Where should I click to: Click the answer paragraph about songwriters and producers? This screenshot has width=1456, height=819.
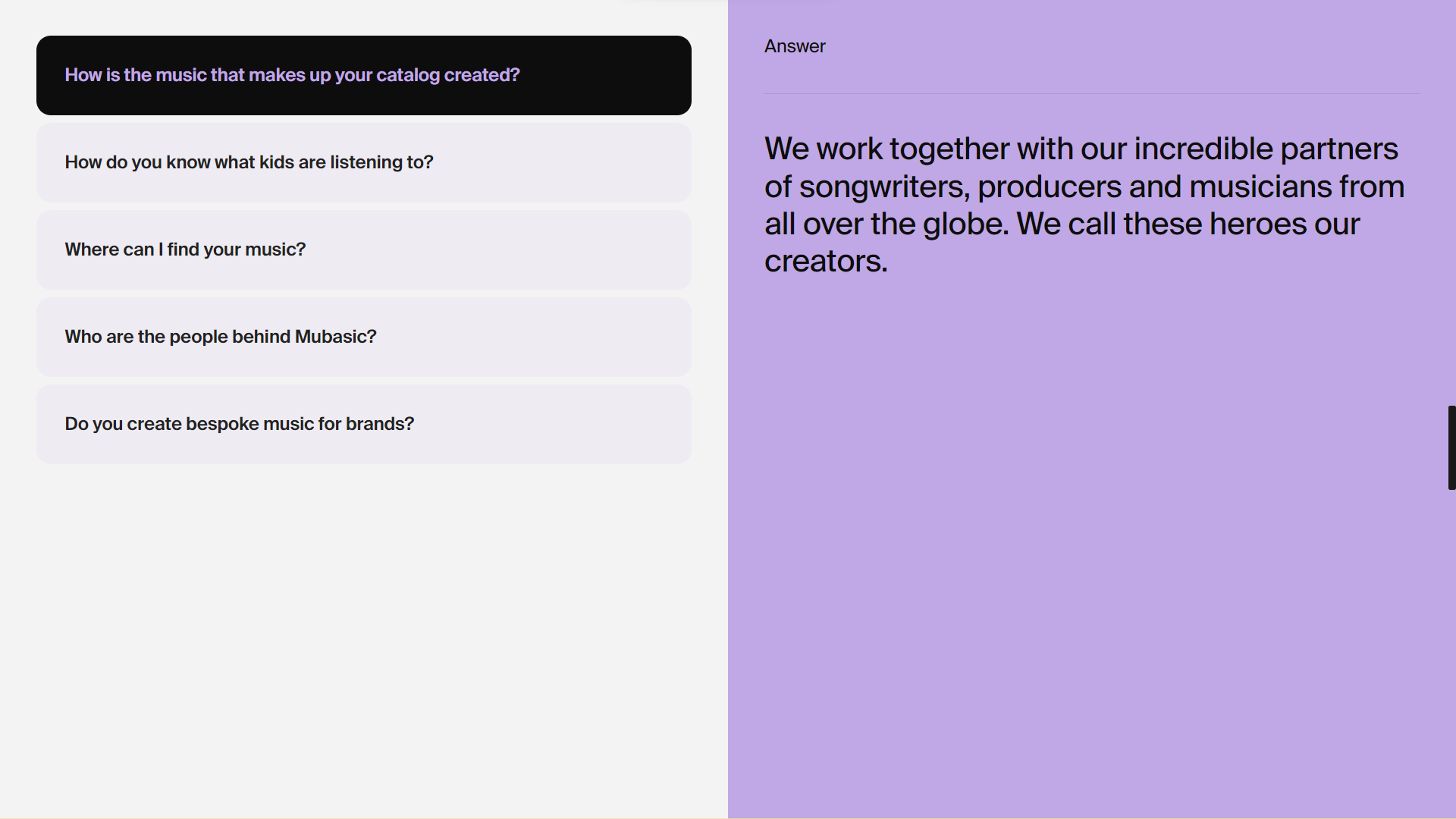1084,205
